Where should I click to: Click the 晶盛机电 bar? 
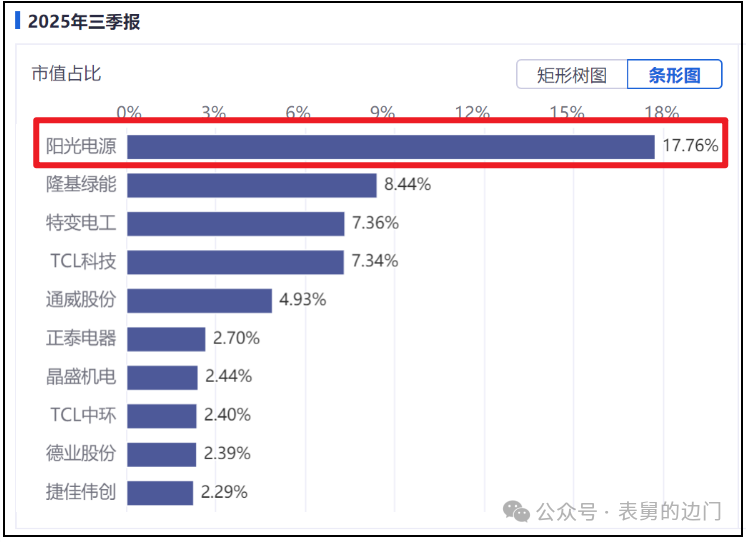(x=163, y=377)
